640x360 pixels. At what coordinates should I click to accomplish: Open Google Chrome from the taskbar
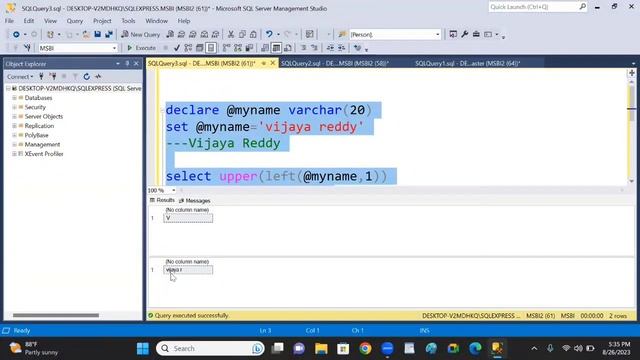tap(365, 348)
